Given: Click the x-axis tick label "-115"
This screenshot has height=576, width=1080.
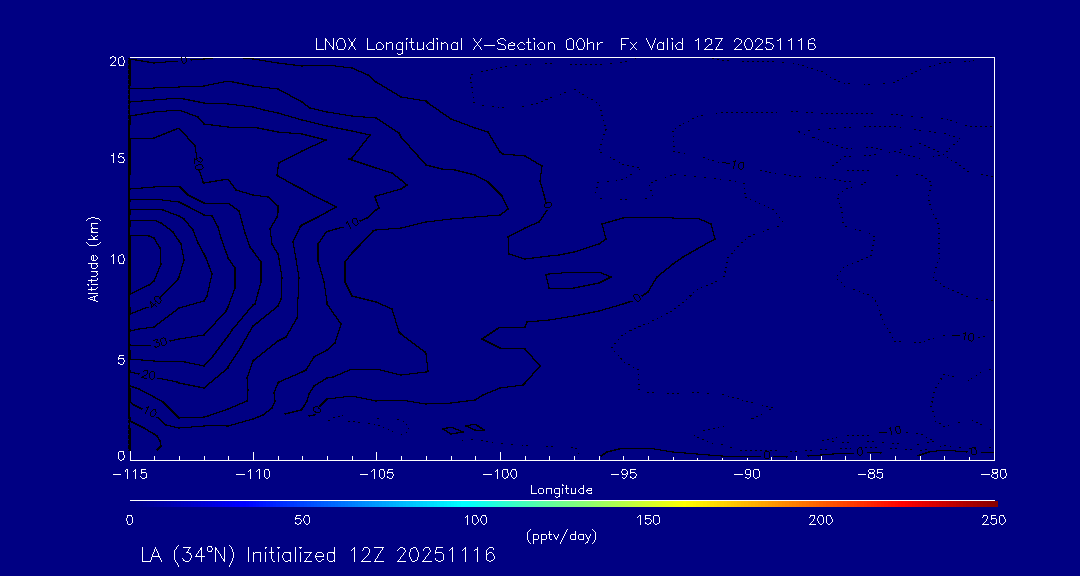Looking at the screenshot, I should click(x=130, y=475).
